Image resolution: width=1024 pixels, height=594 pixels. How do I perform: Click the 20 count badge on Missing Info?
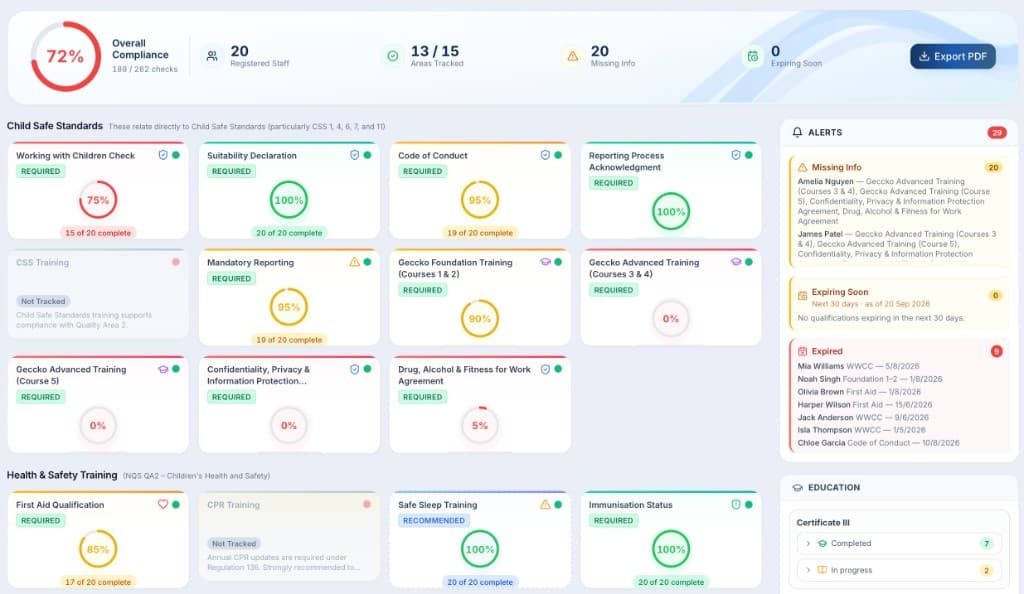coord(993,167)
